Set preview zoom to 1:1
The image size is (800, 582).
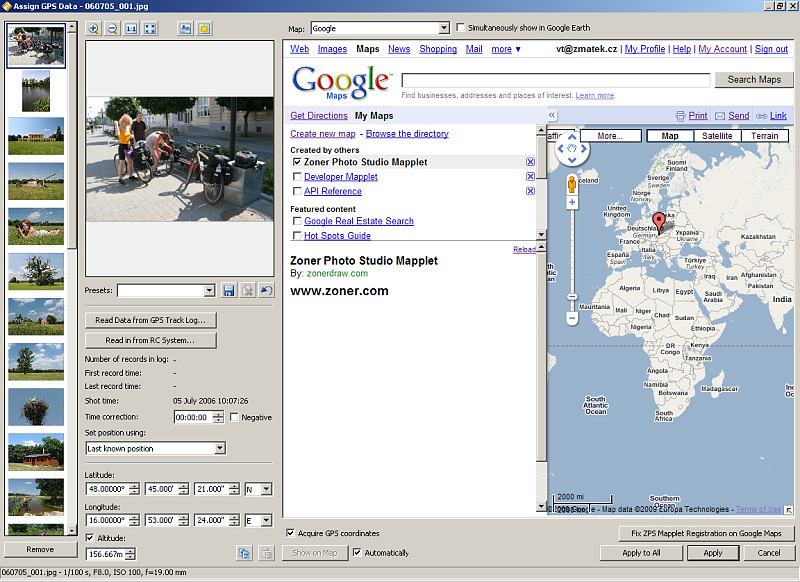131,29
